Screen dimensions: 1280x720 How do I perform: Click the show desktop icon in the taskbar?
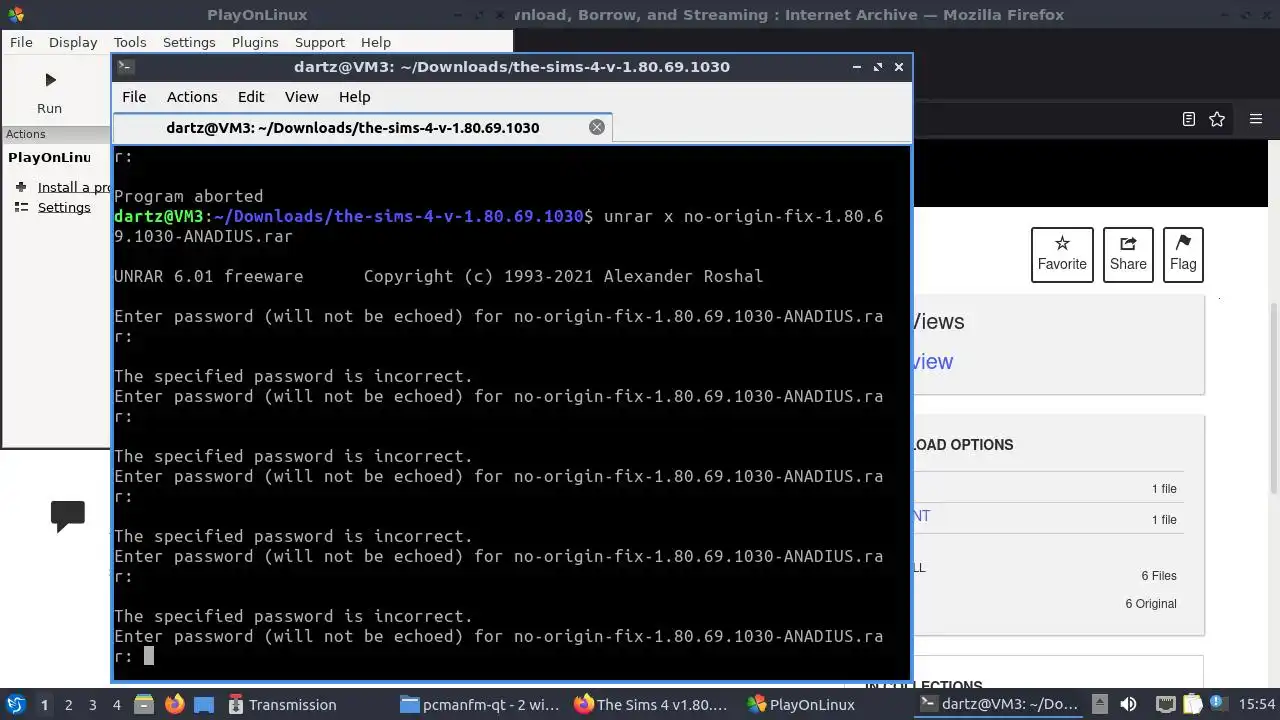(x=204, y=705)
